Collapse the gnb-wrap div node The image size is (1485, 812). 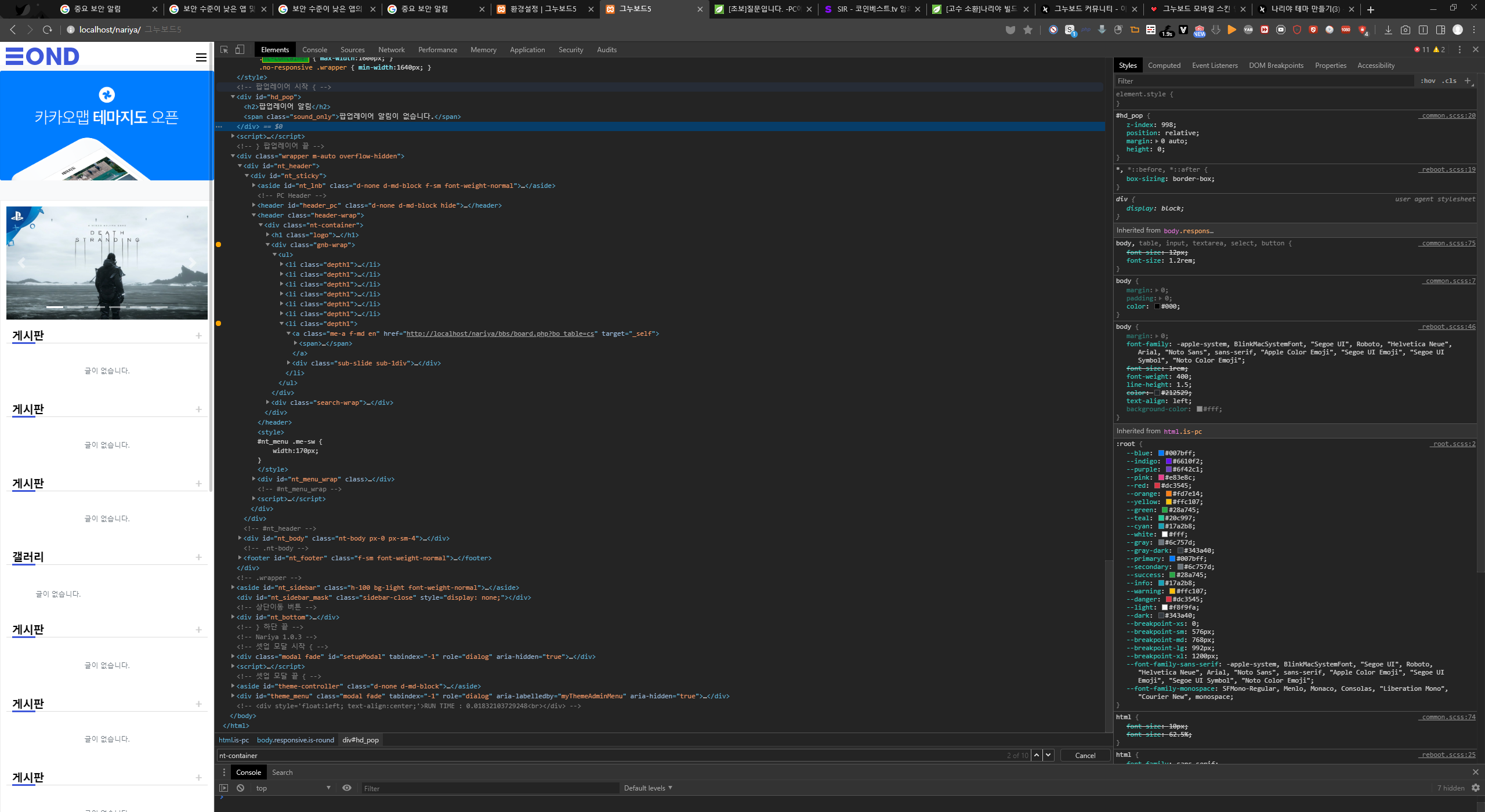point(268,245)
